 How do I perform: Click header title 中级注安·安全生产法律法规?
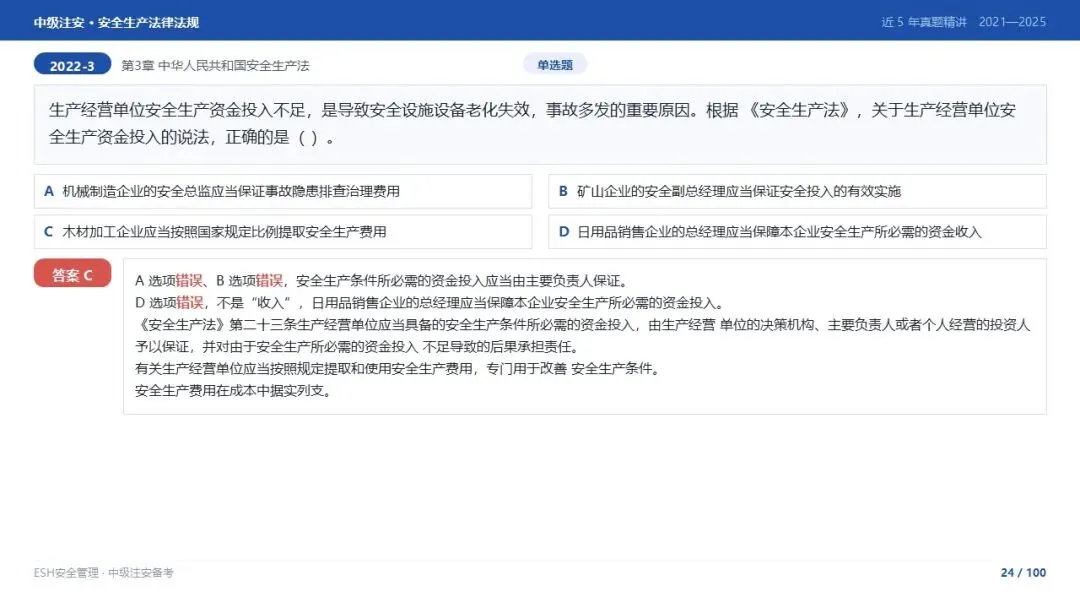point(116,22)
